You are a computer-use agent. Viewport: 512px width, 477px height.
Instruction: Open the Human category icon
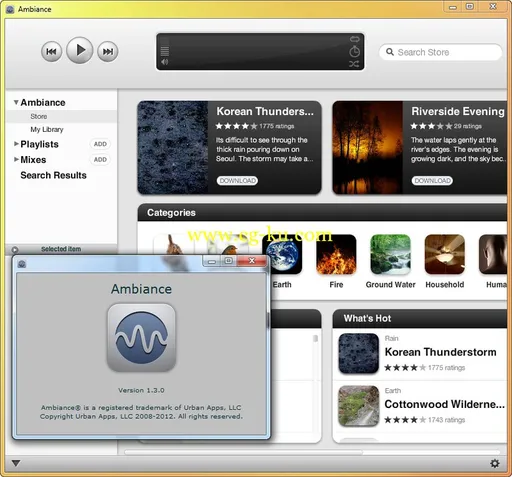pos(493,254)
